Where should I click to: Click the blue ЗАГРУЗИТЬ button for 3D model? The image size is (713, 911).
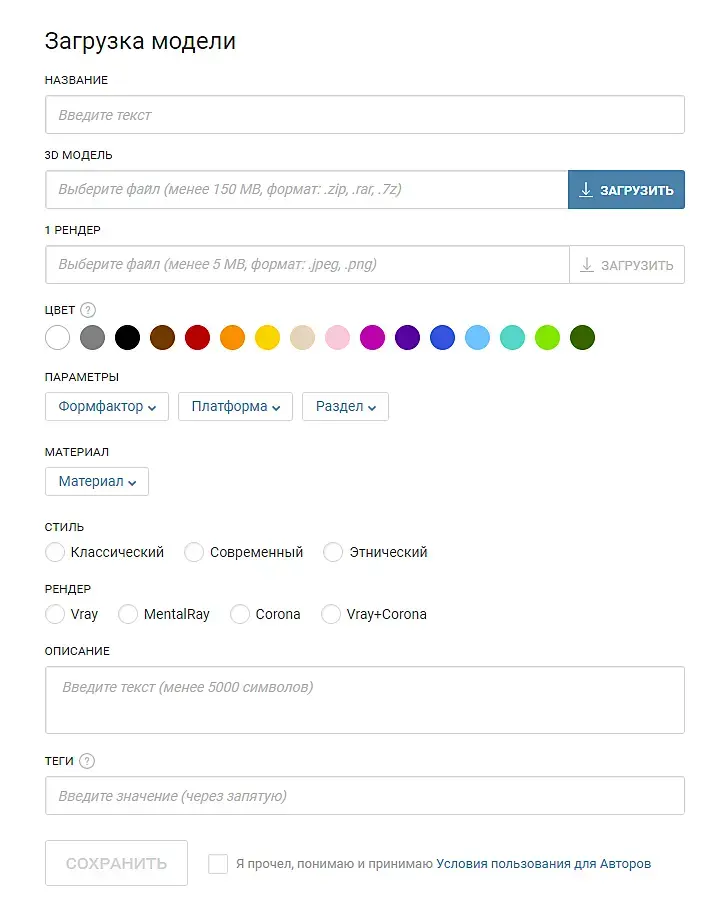pos(626,190)
